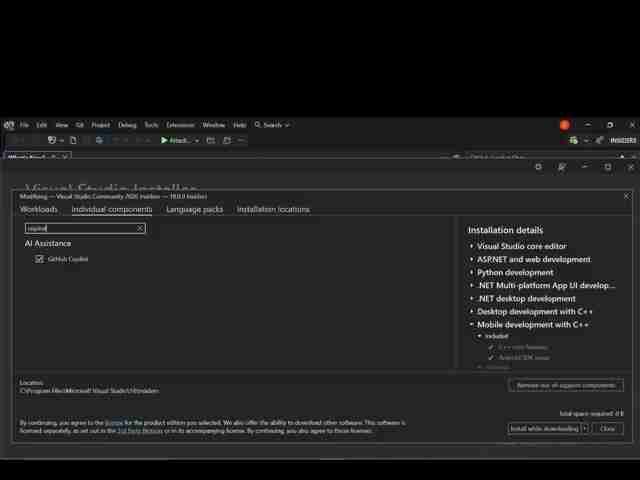Click the installer window feedback icon

pos(562,167)
